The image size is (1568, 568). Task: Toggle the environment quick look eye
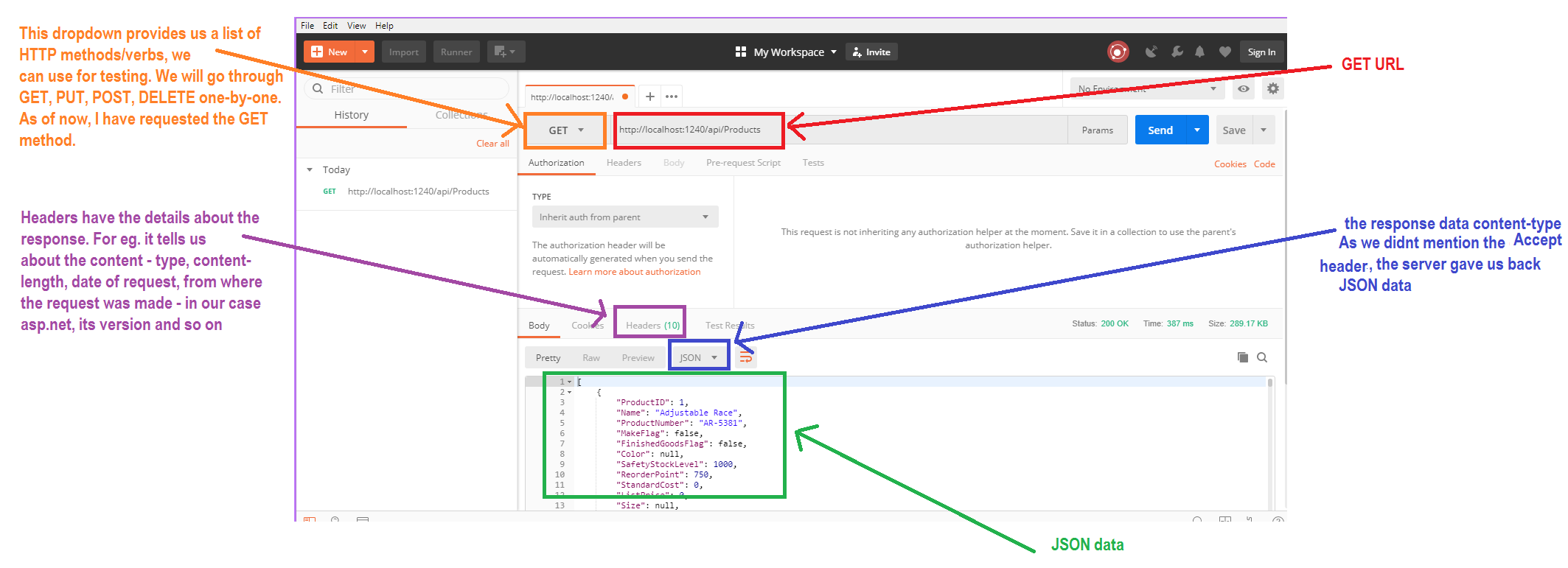pyautogui.click(x=1244, y=88)
